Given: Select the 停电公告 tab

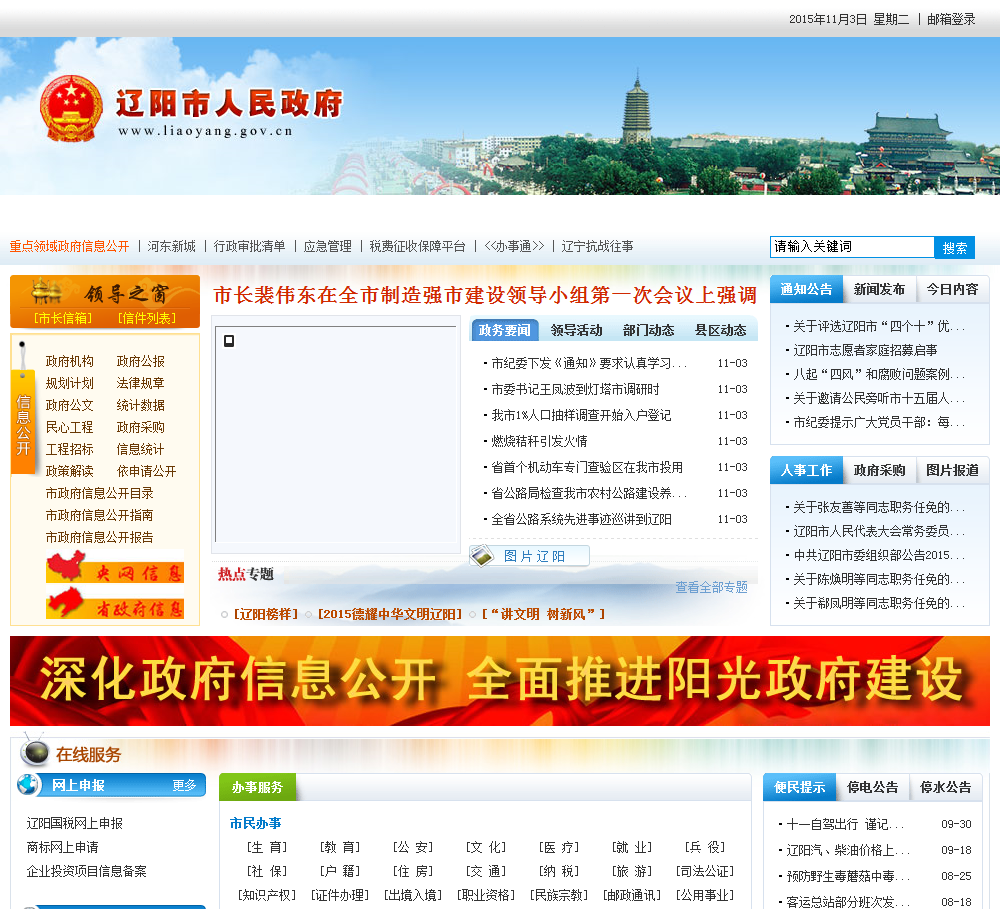Looking at the screenshot, I should pos(872,787).
